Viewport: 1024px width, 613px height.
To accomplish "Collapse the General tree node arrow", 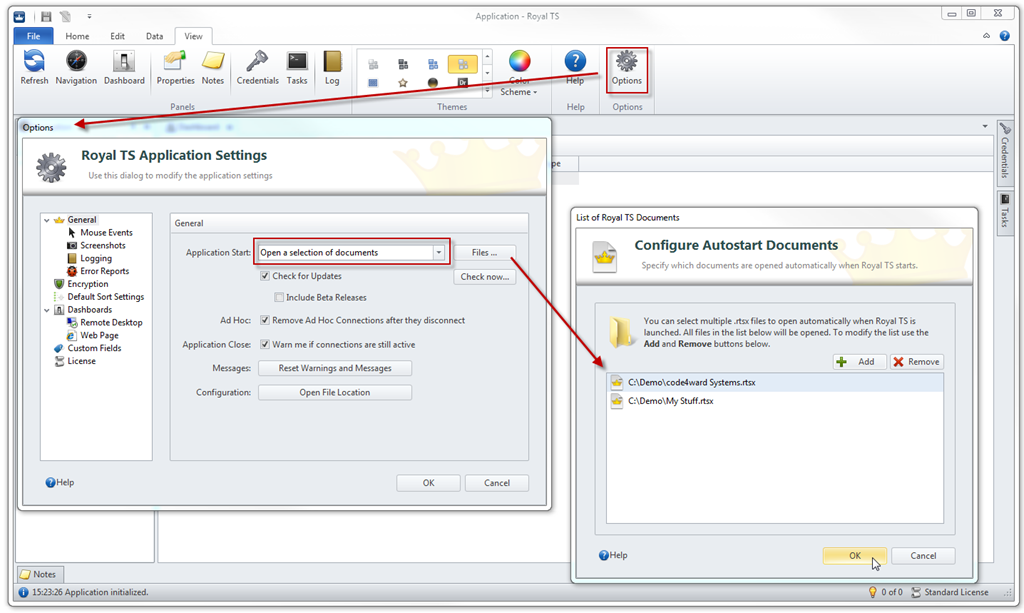I will pyautogui.click(x=46, y=220).
